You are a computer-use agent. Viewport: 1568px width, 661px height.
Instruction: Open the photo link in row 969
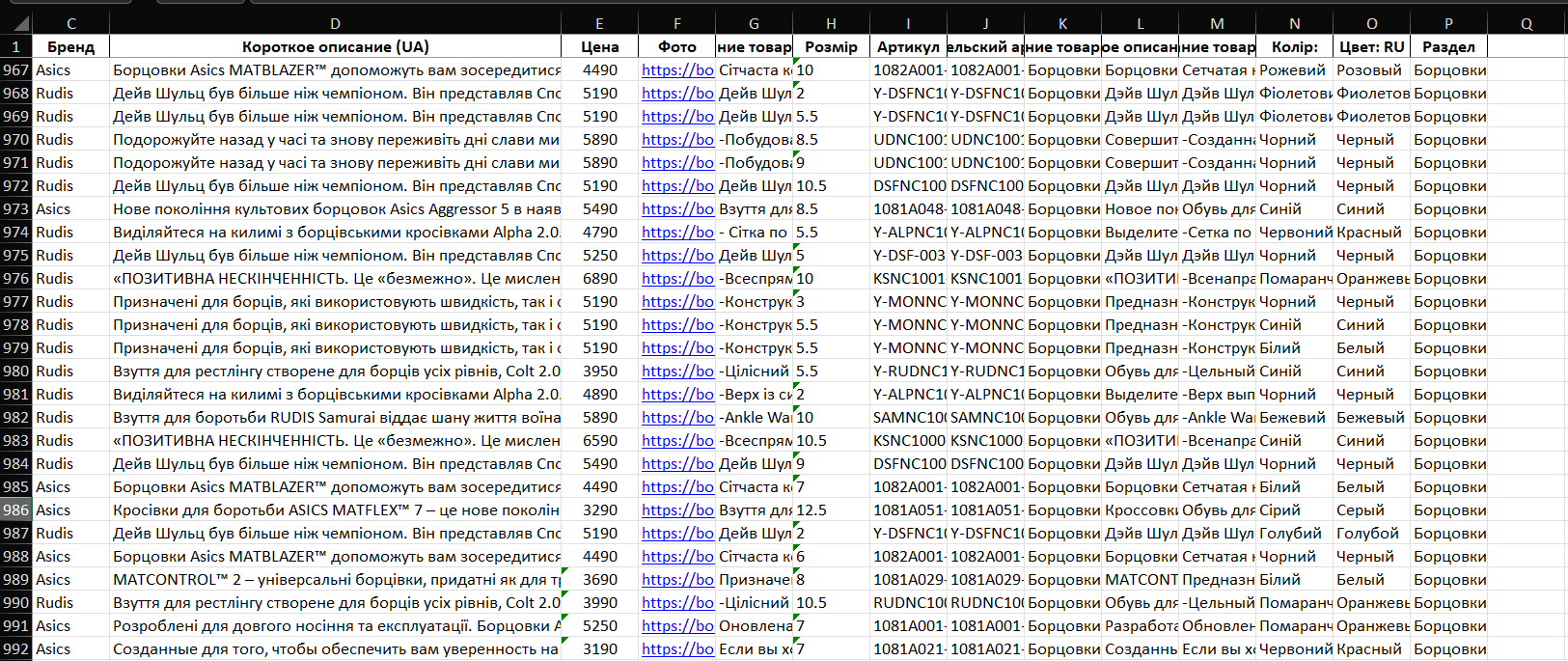tap(677, 116)
